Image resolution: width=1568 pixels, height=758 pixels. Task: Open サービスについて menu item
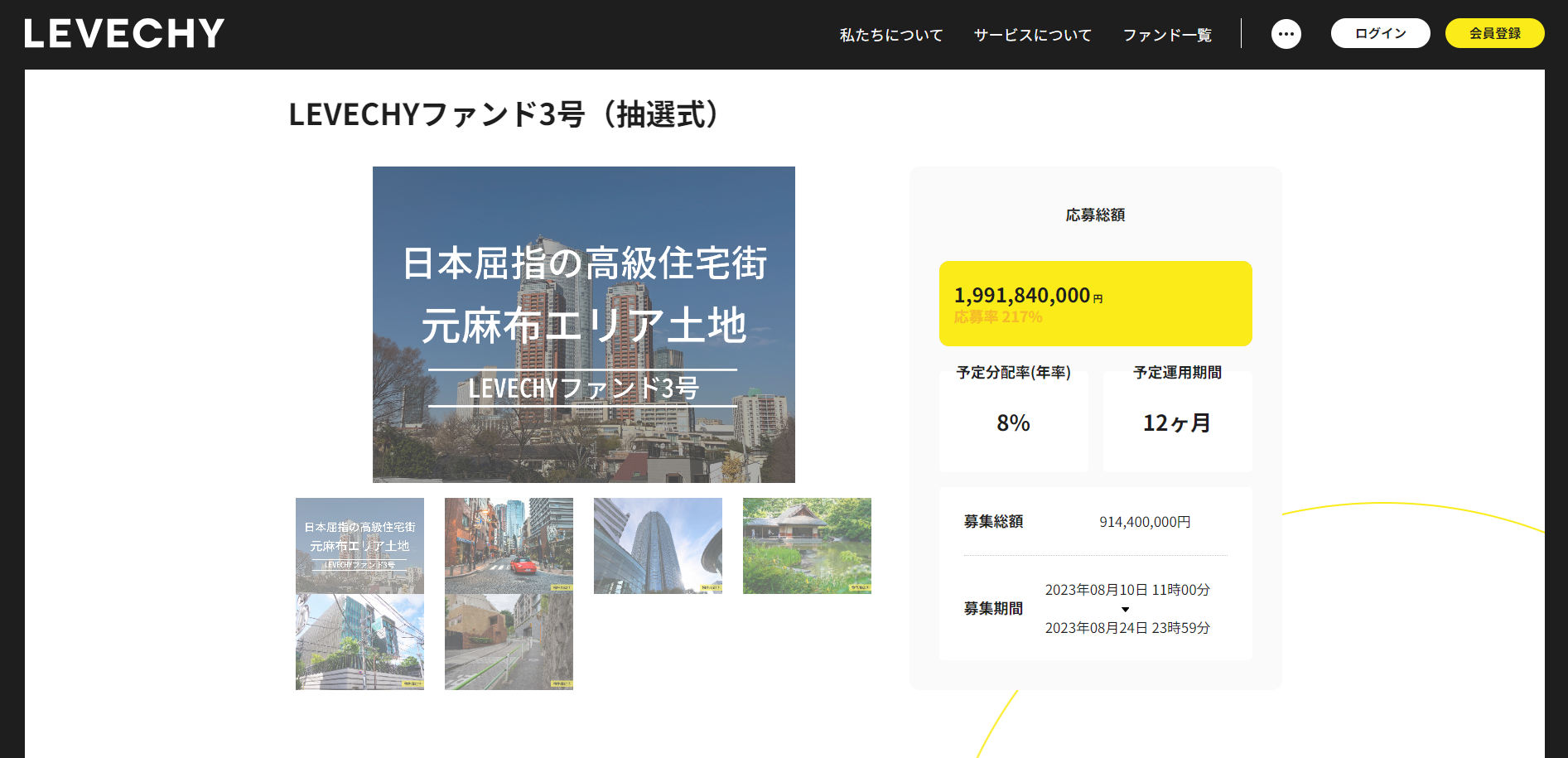pos(1032,35)
